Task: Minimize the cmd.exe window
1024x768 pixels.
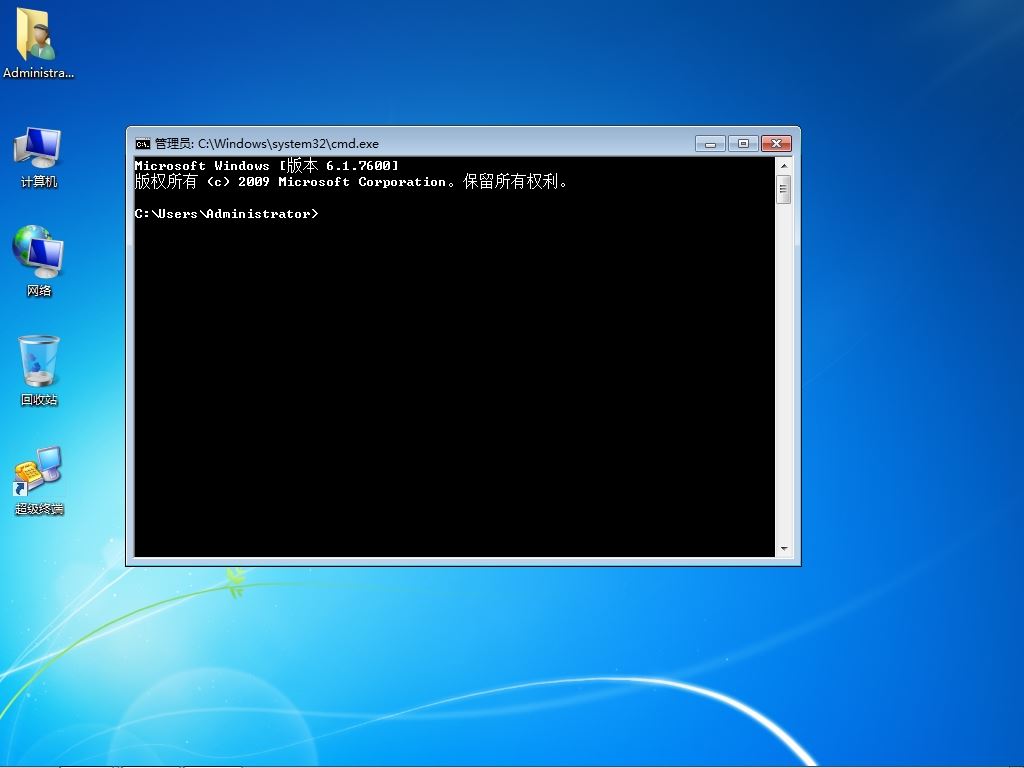Action: click(711, 144)
